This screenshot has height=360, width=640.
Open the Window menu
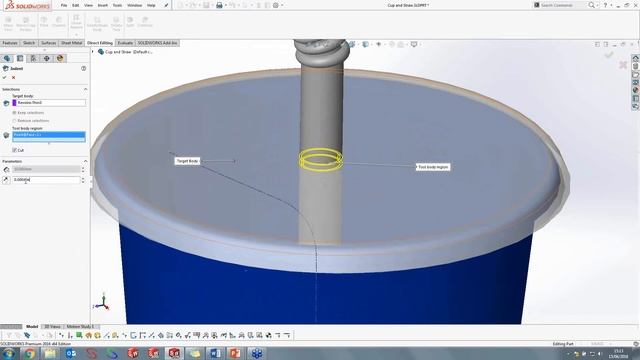tap(134, 5)
